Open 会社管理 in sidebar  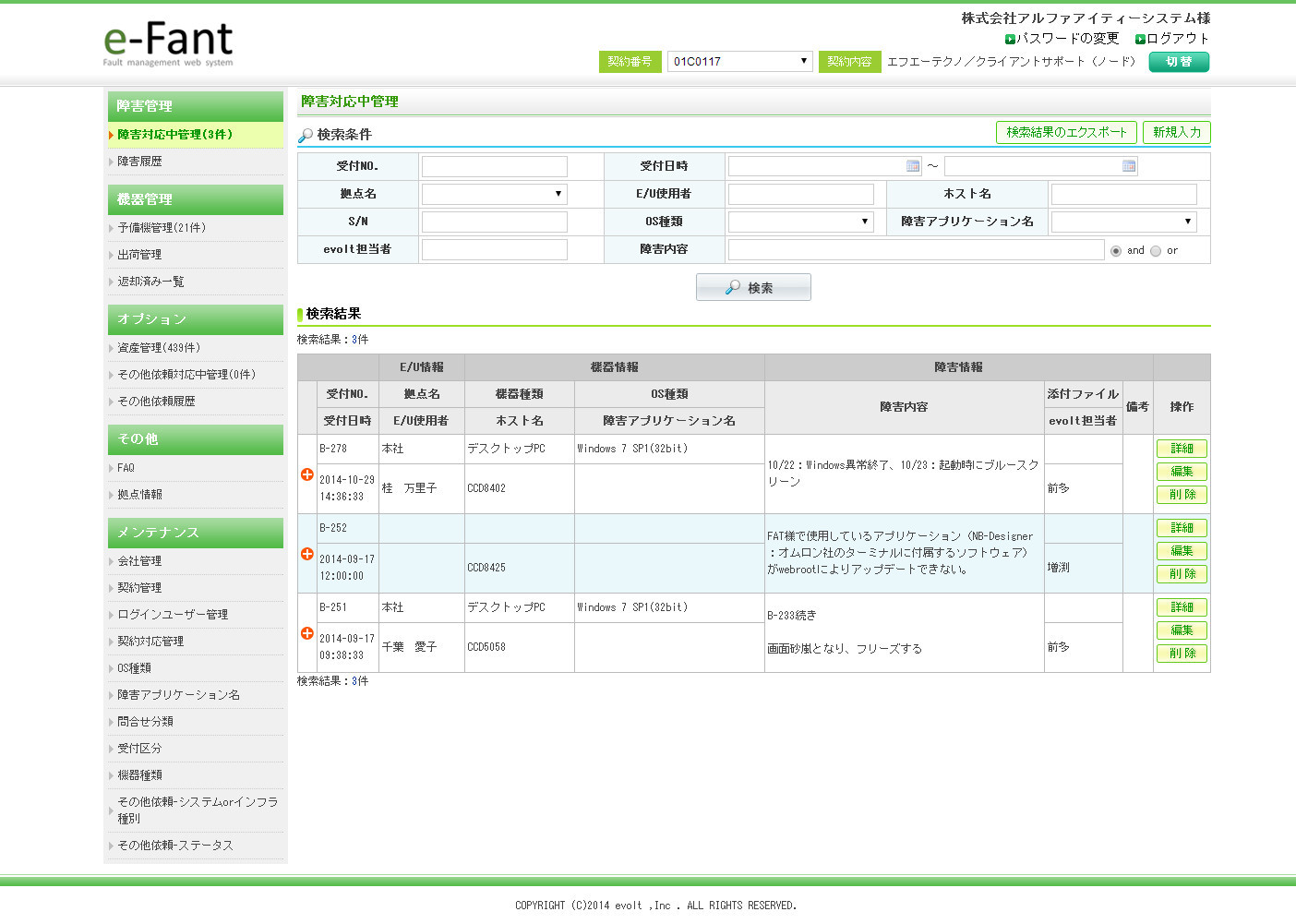[139, 561]
